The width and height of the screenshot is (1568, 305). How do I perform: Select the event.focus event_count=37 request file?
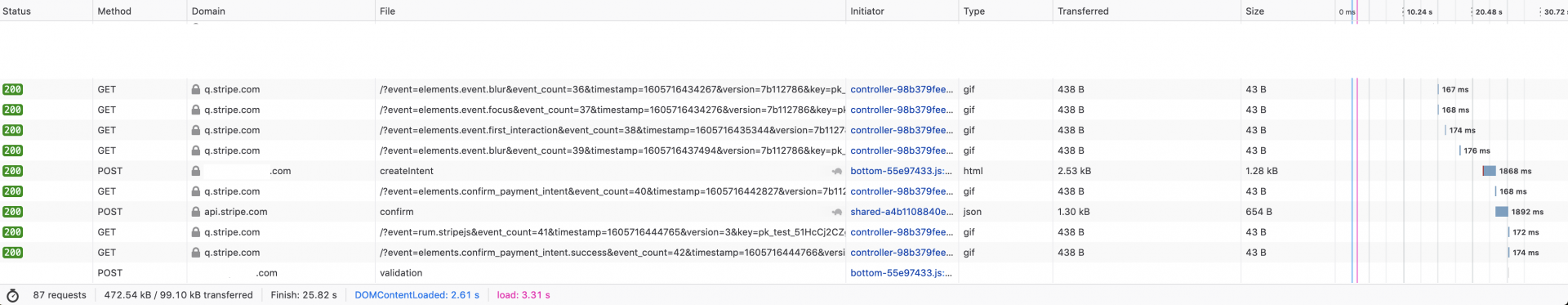[x=612, y=110]
